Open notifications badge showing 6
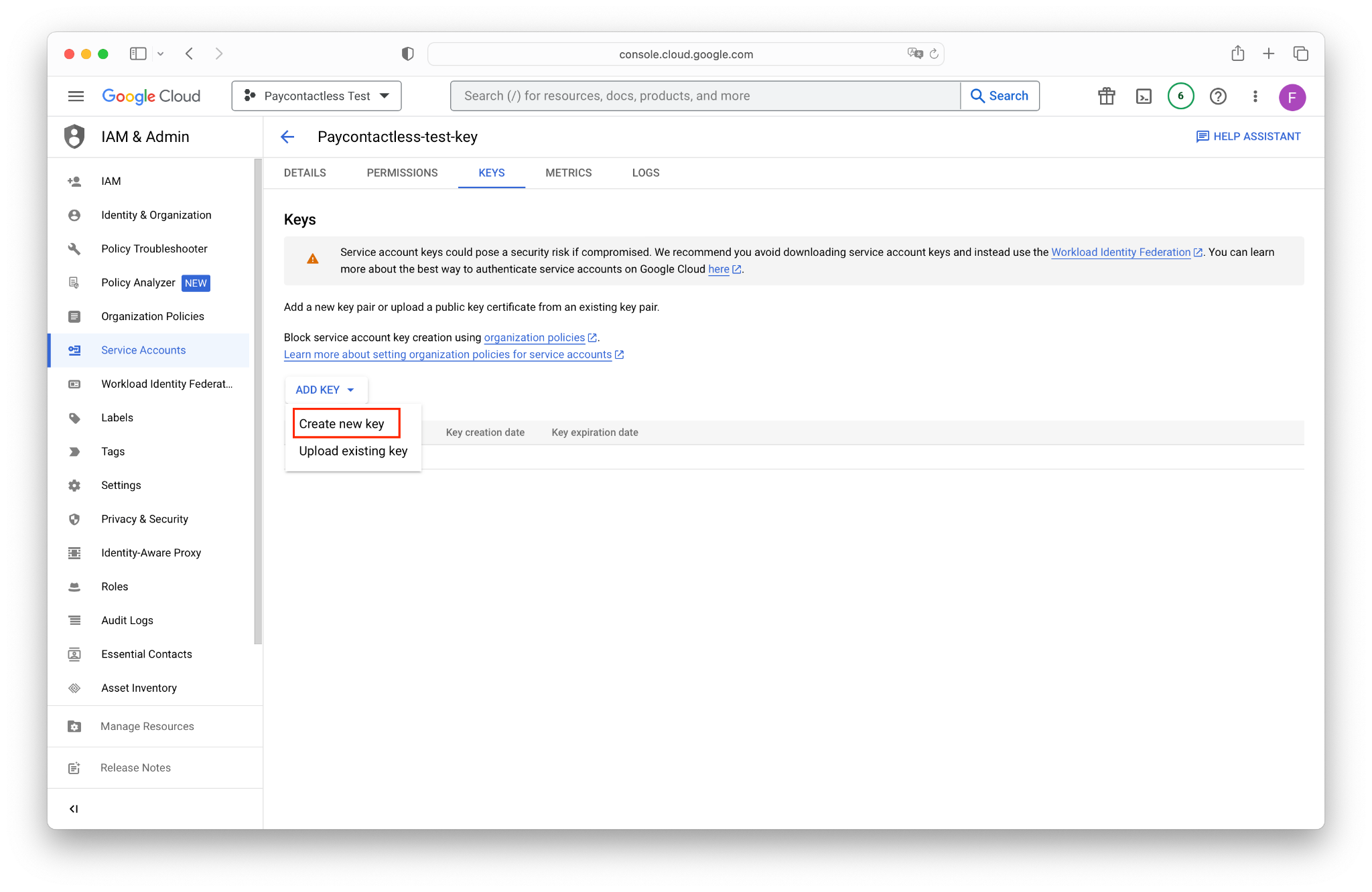Image resolution: width=1372 pixels, height=892 pixels. tap(1180, 96)
